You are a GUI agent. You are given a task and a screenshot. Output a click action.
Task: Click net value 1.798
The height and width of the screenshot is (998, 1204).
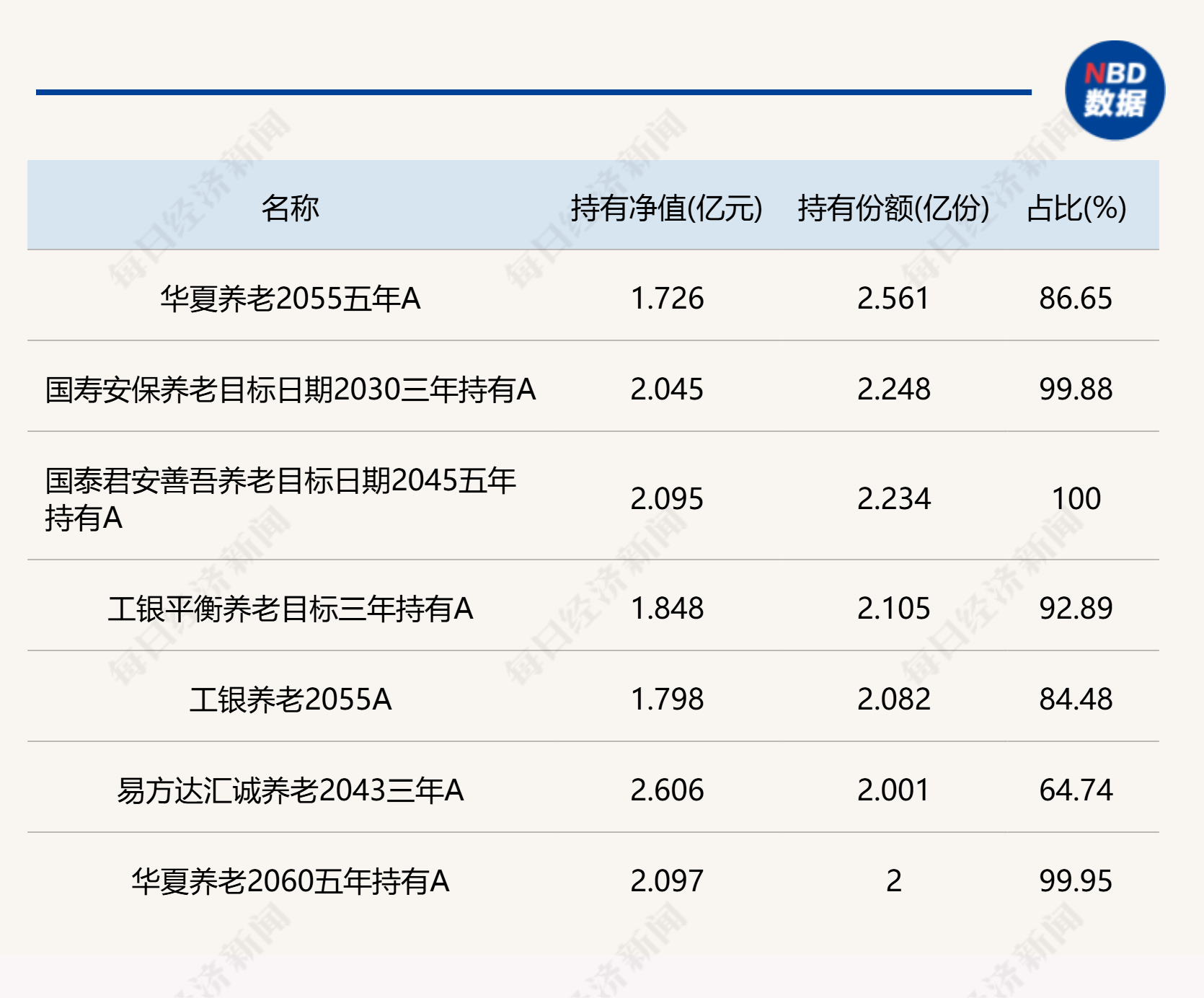(667, 699)
